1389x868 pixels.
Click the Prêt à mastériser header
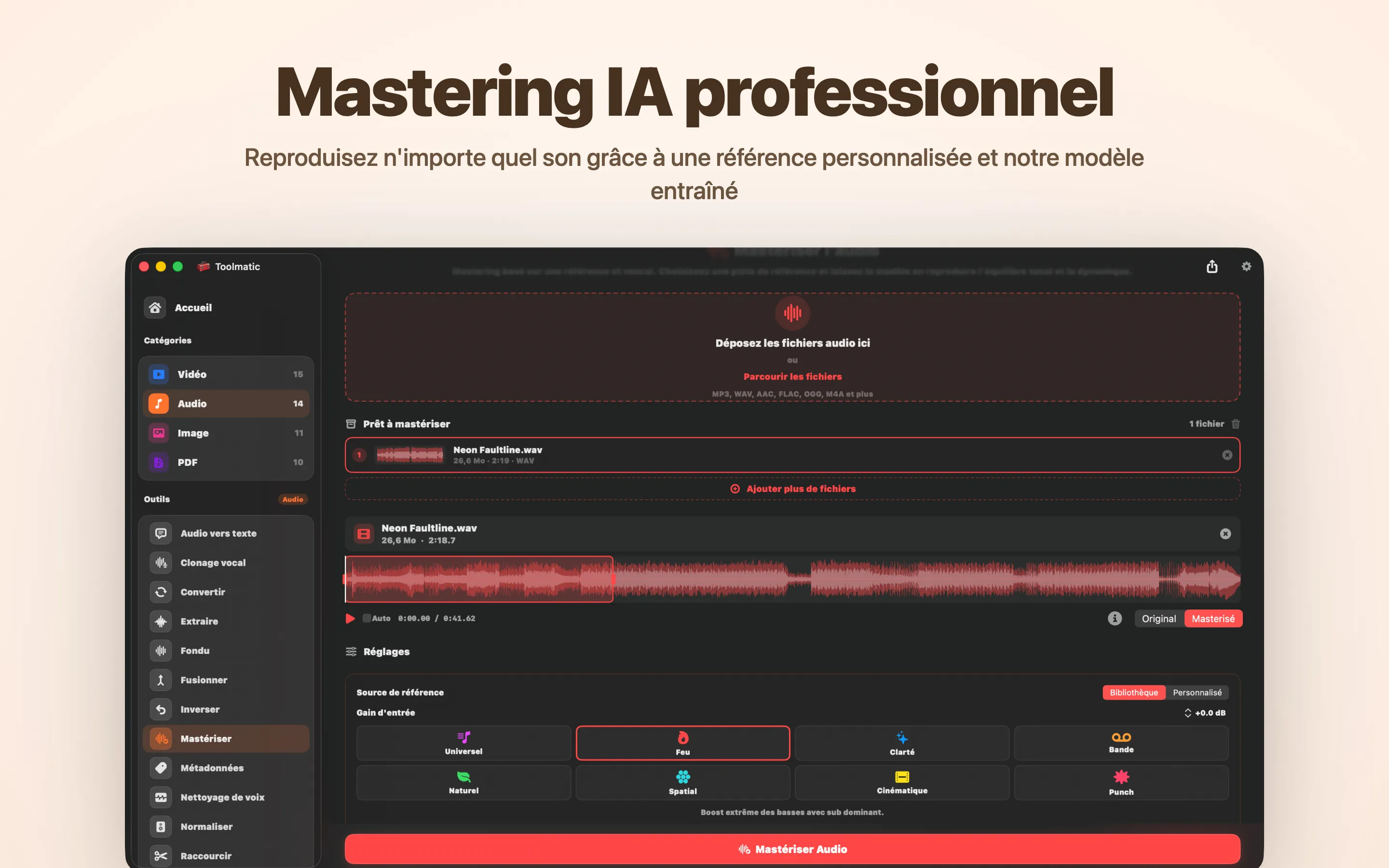tap(407, 424)
